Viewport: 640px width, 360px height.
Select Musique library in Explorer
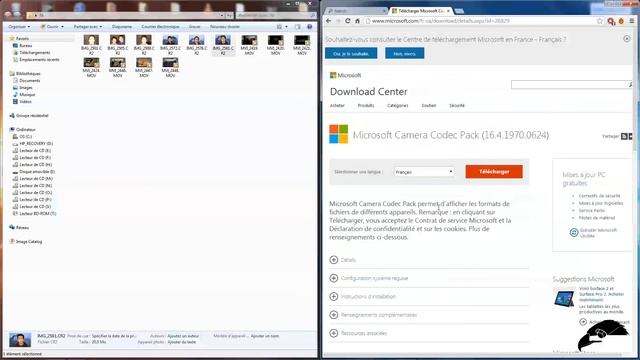pyautogui.click(x=27, y=95)
